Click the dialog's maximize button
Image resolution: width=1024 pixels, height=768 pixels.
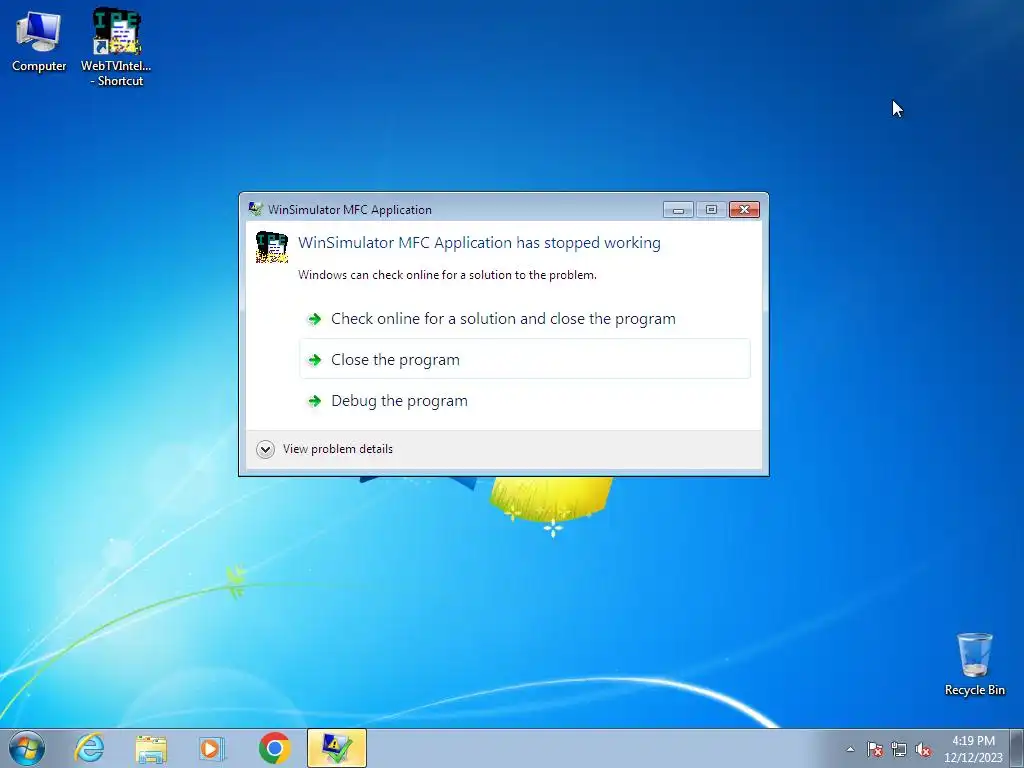click(711, 209)
